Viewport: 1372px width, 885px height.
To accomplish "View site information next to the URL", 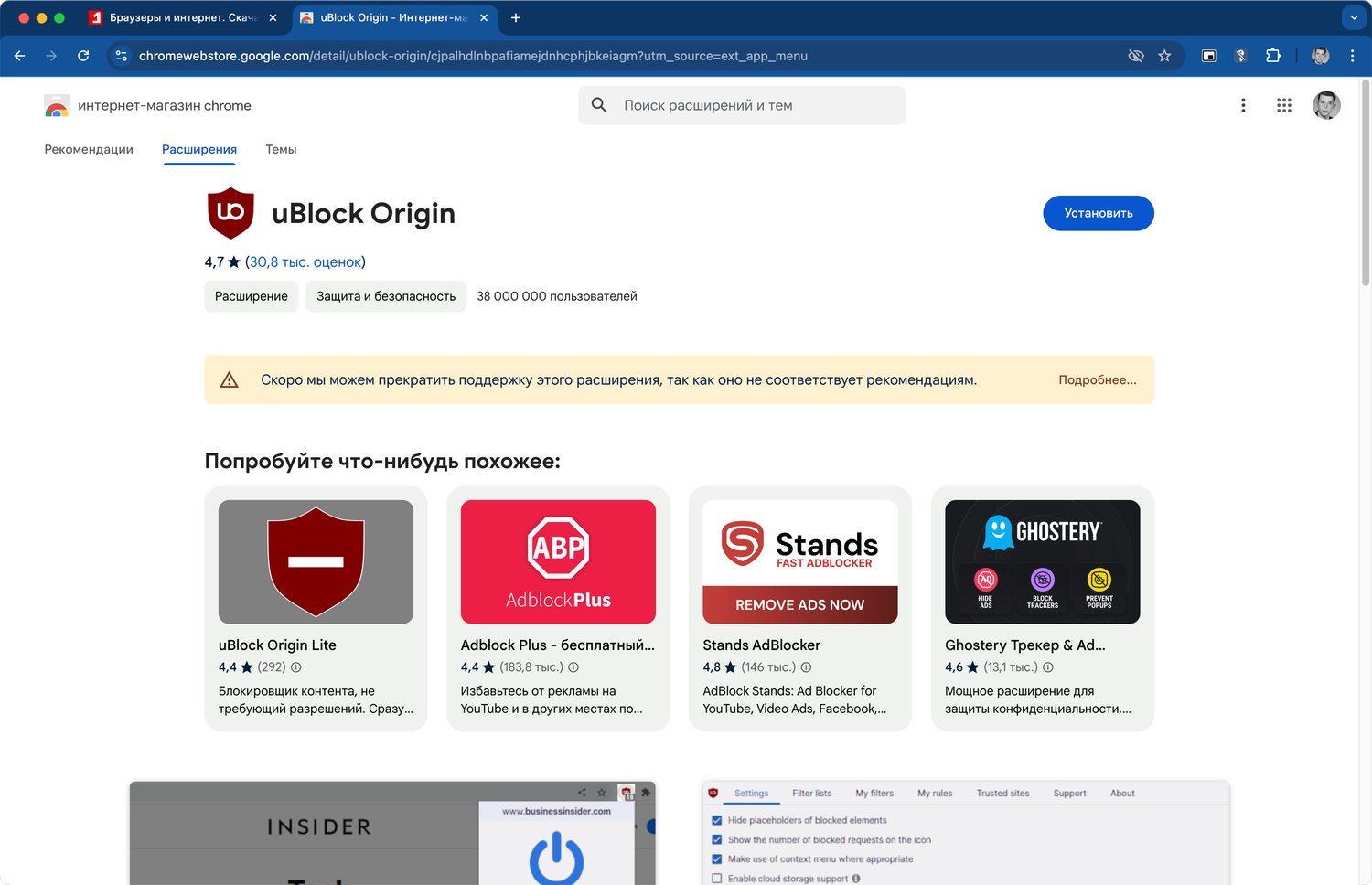I will (122, 56).
